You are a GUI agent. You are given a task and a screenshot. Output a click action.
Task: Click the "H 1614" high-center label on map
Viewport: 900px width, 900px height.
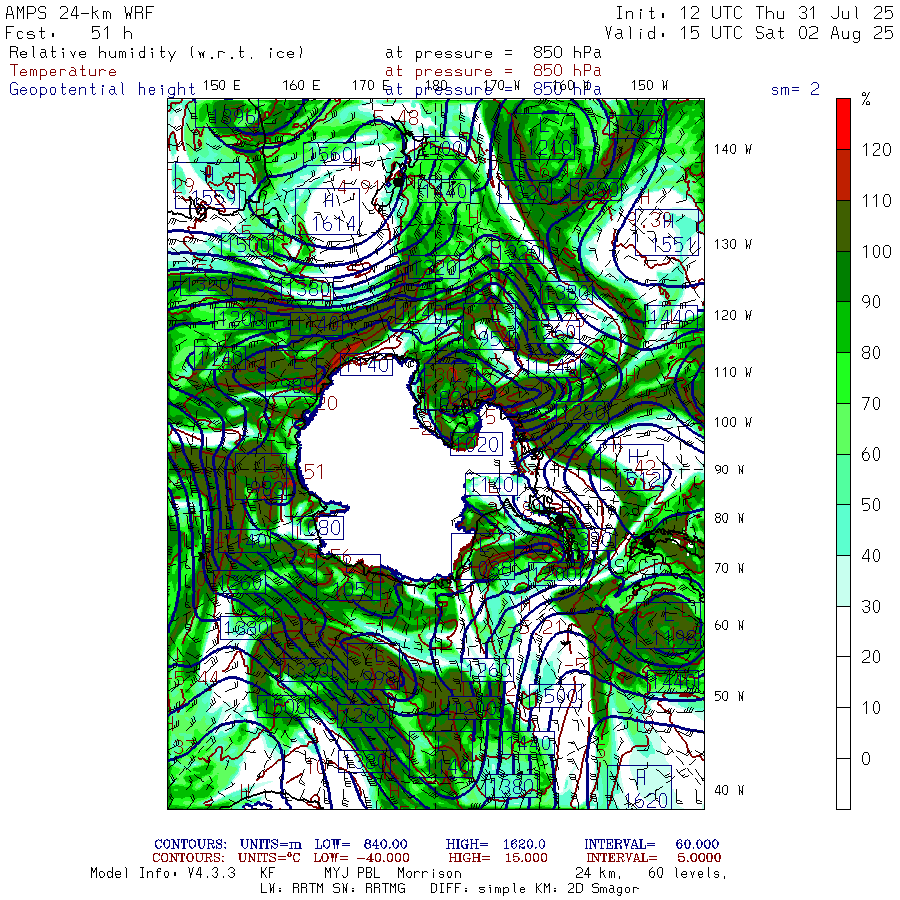(x=329, y=211)
